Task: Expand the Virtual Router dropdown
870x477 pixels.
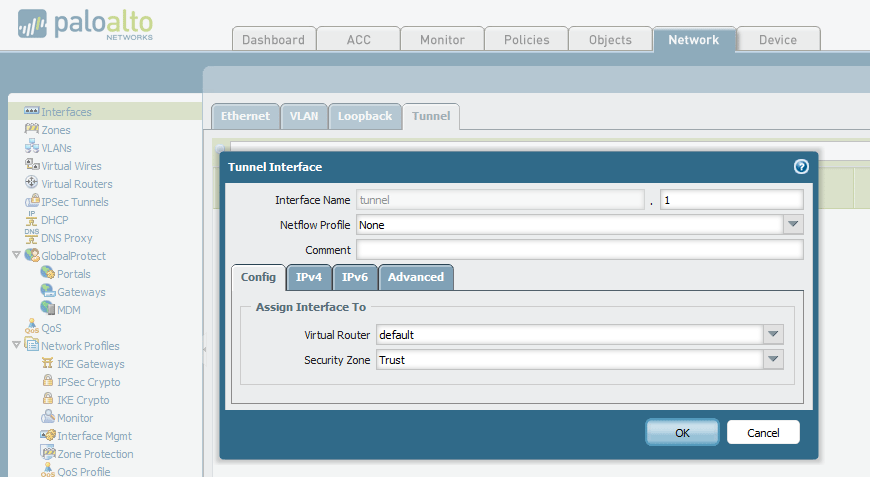Action: click(x=773, y=334)
